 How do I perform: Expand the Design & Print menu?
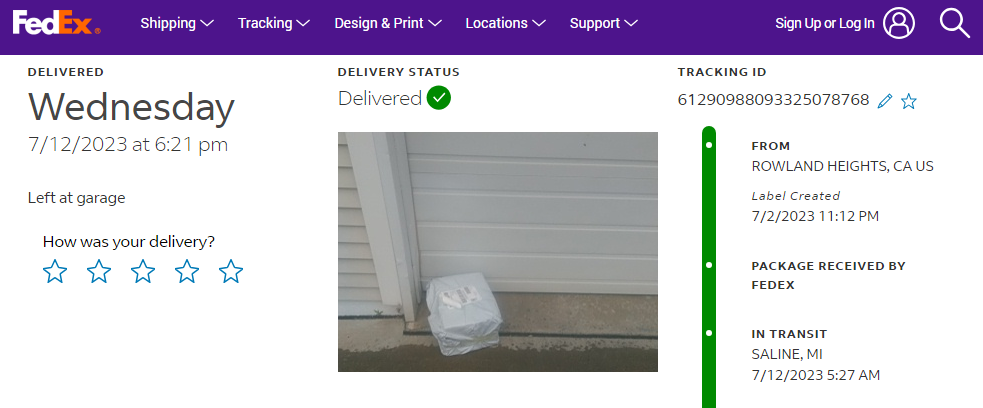point(388,23)
